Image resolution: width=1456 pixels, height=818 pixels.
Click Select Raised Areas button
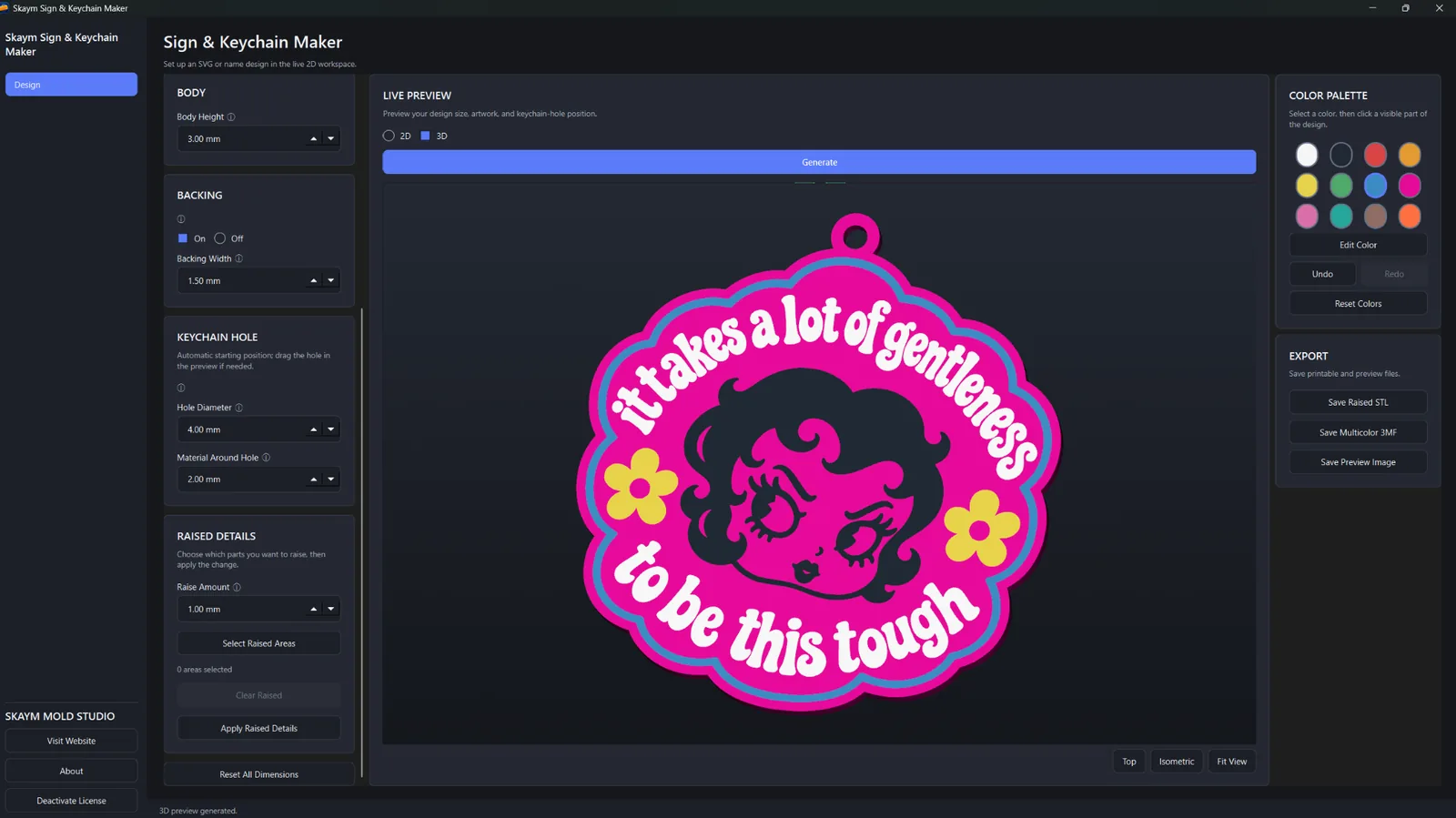259,643
